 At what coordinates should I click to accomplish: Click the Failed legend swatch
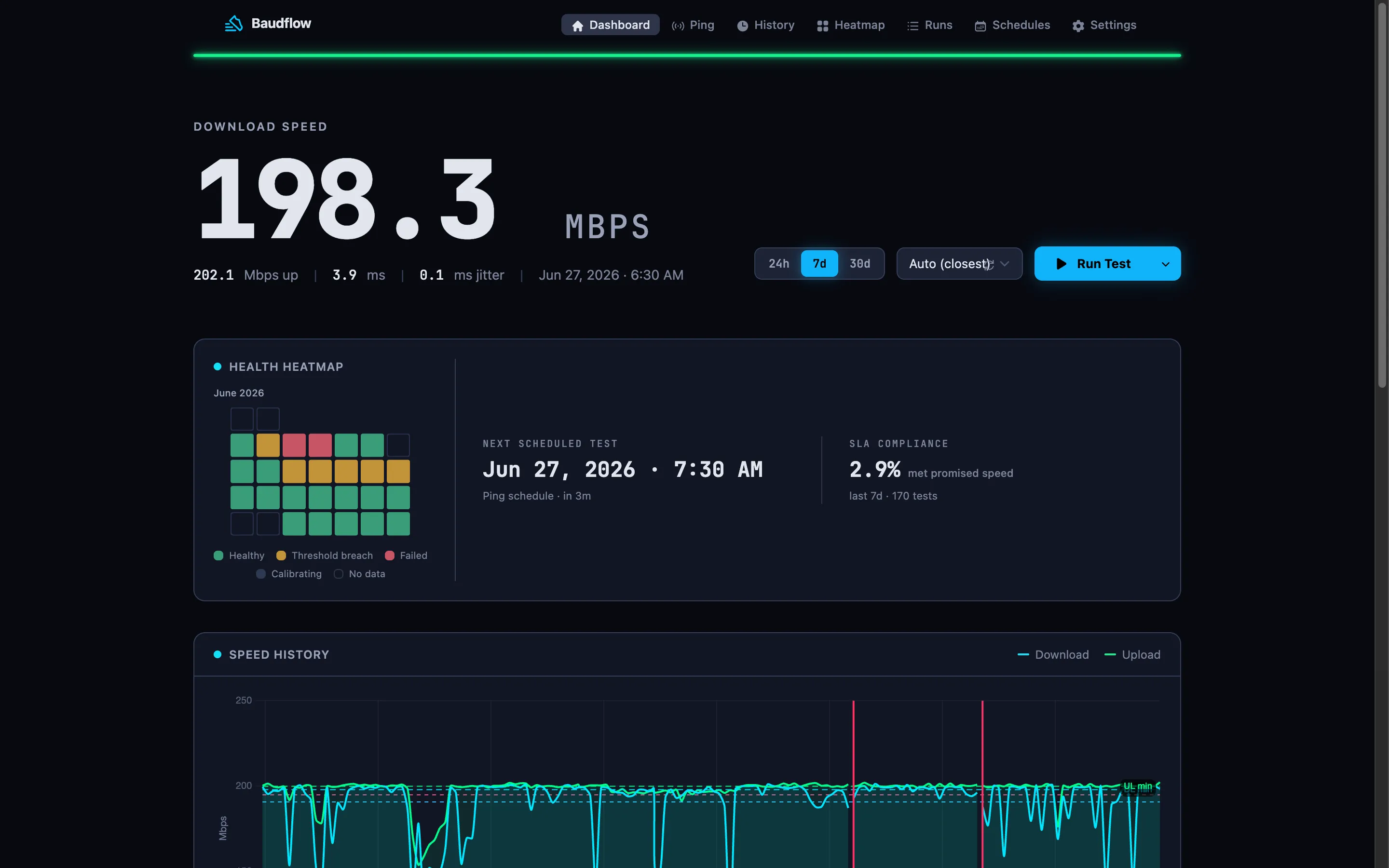[x=389, y=555]
